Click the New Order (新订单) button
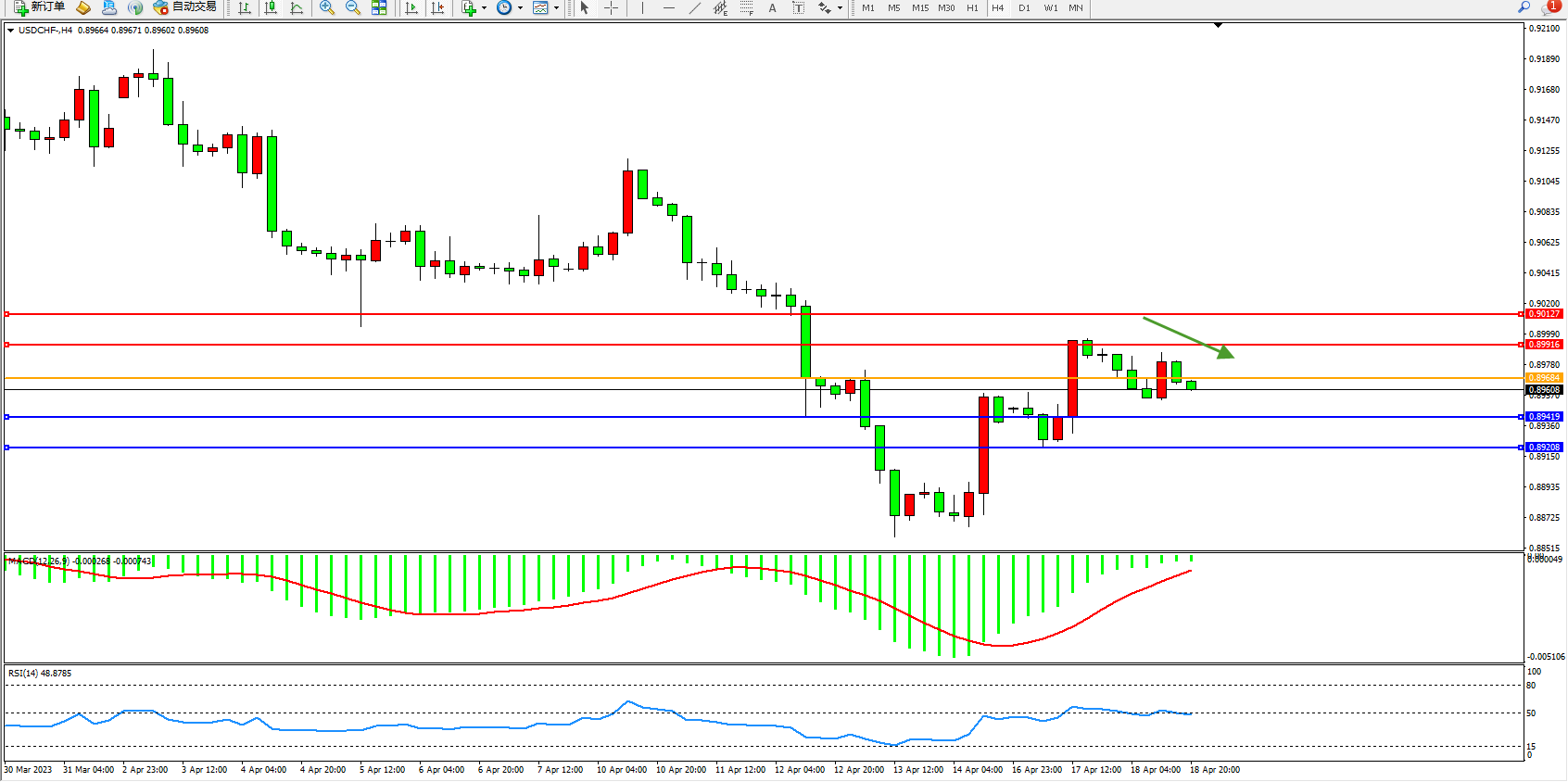 39,7
